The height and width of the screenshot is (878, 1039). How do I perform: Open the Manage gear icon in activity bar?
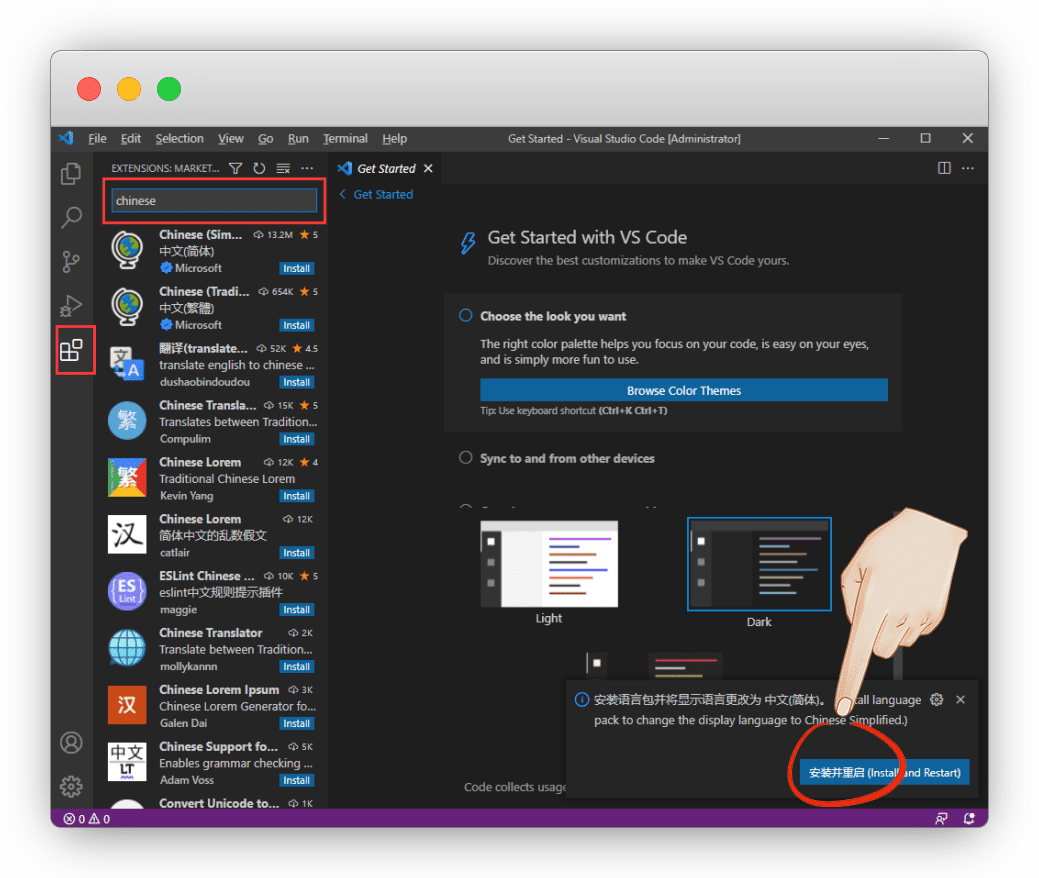coord(71,786)
